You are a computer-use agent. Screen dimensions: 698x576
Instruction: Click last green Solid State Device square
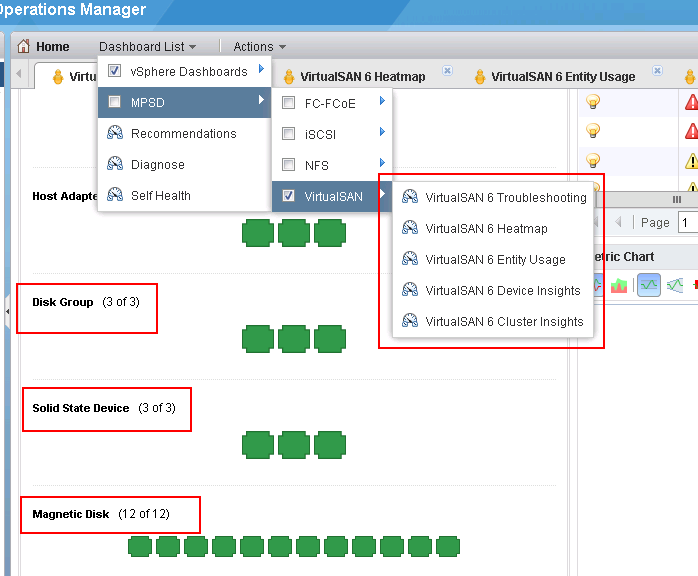(x=330, y=445)
